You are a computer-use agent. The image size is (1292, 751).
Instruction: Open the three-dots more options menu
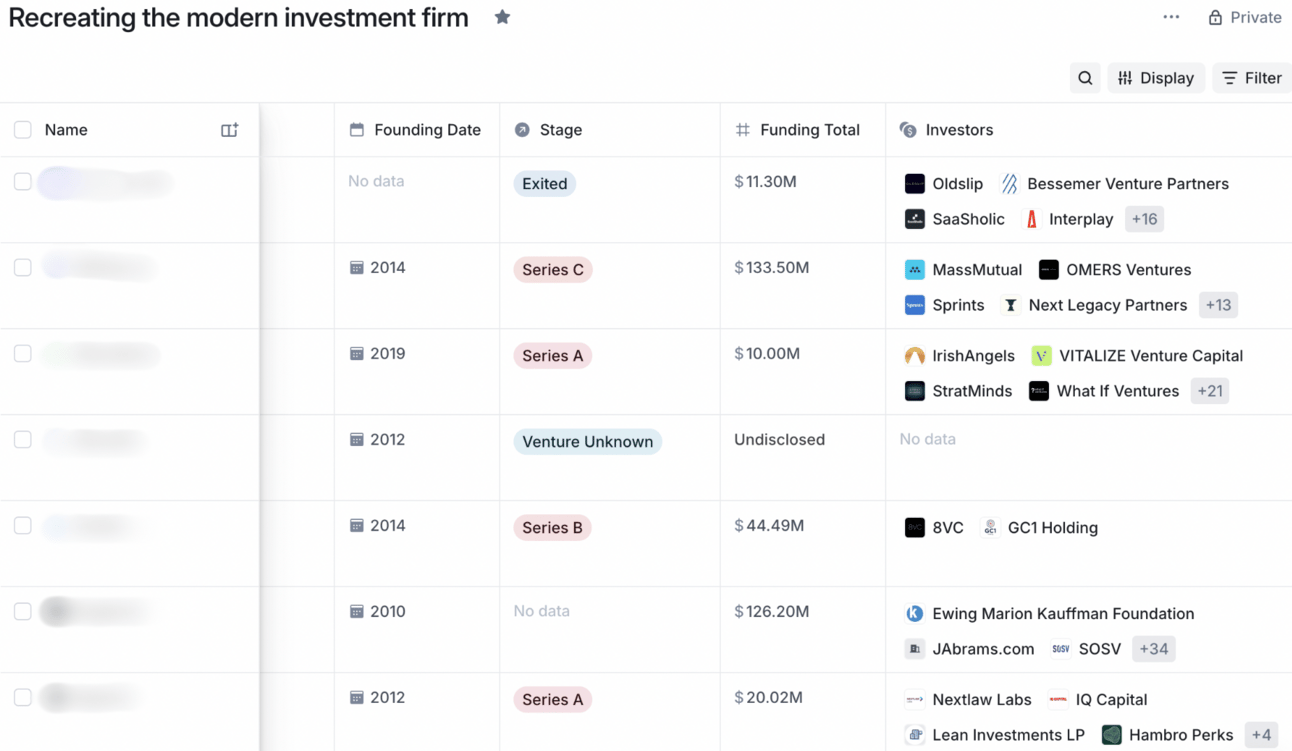[1171, 17]
